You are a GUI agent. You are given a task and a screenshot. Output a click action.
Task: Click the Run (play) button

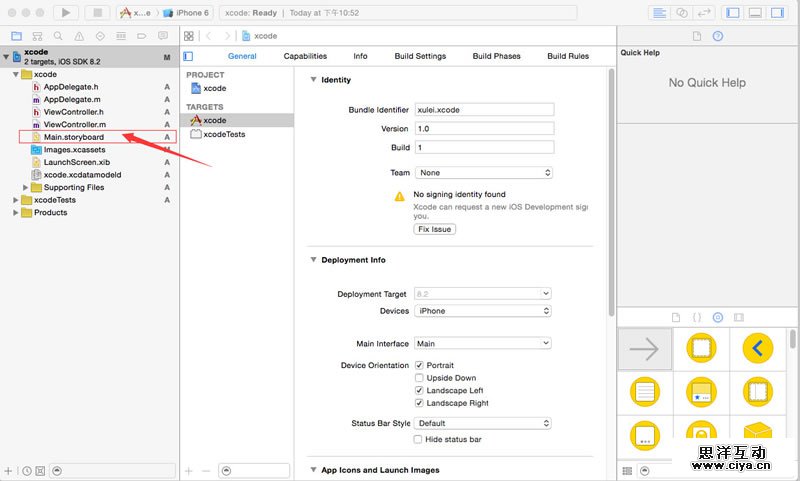[65, 13]
